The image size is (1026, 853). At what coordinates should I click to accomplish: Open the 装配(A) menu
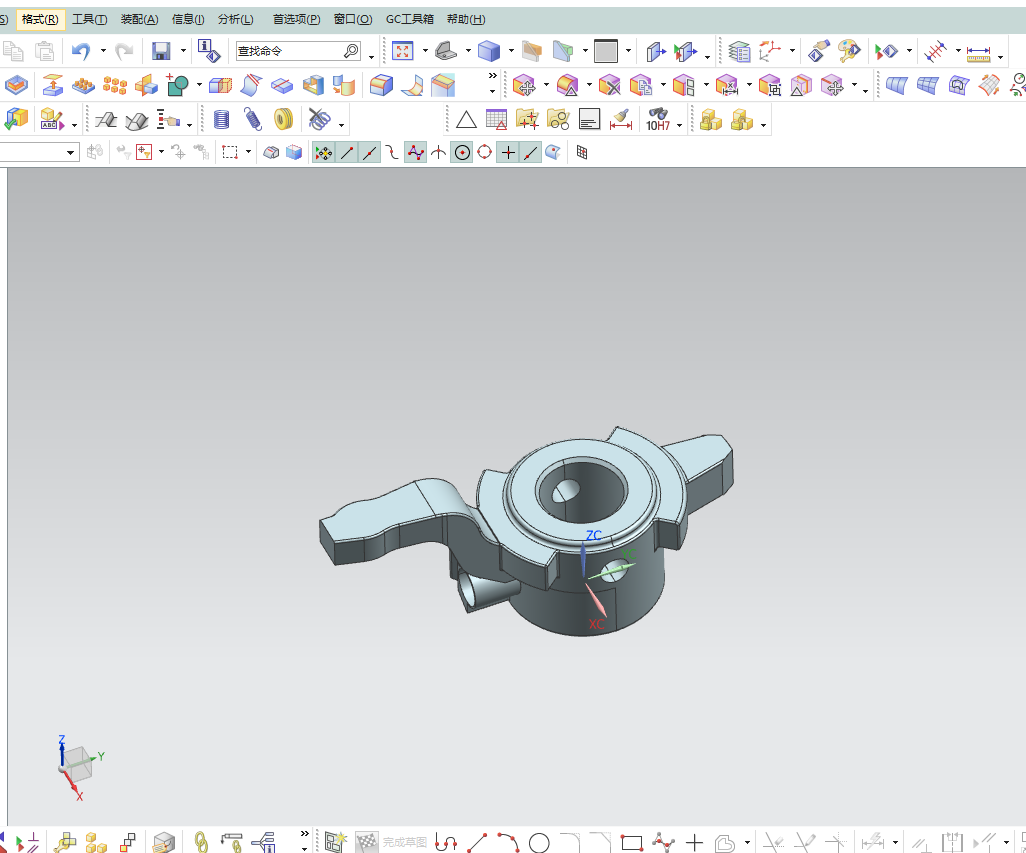pyautogui.click(x=139, y=19)
